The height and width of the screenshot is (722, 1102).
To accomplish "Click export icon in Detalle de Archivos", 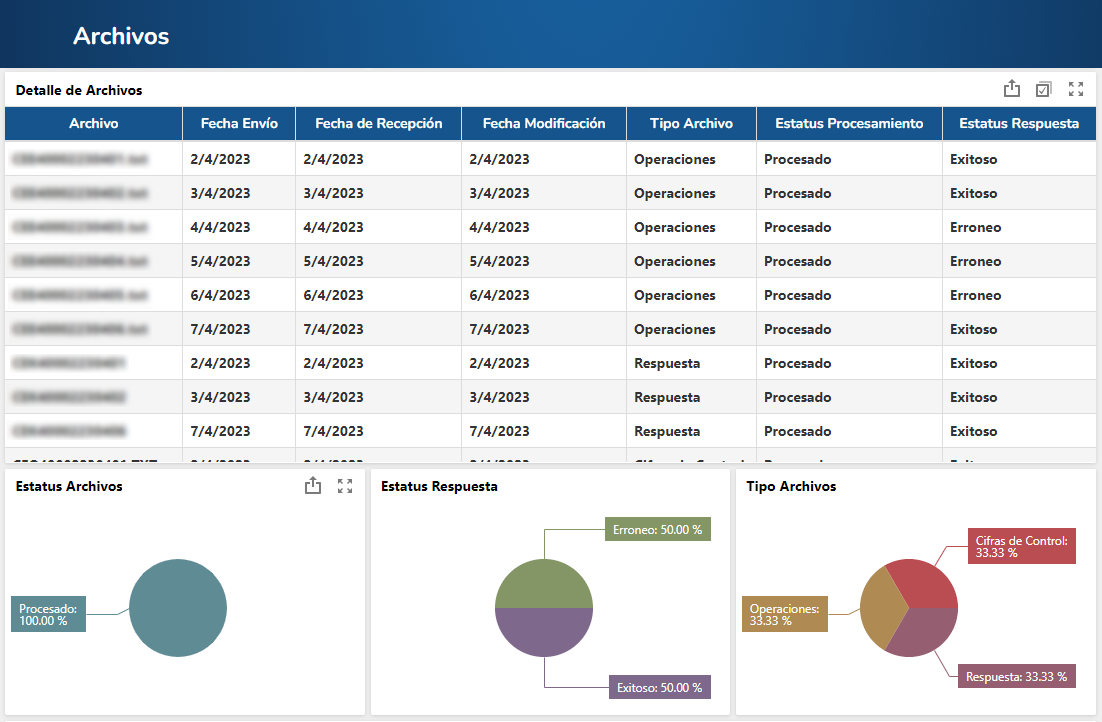I will tap(1011, 89).
